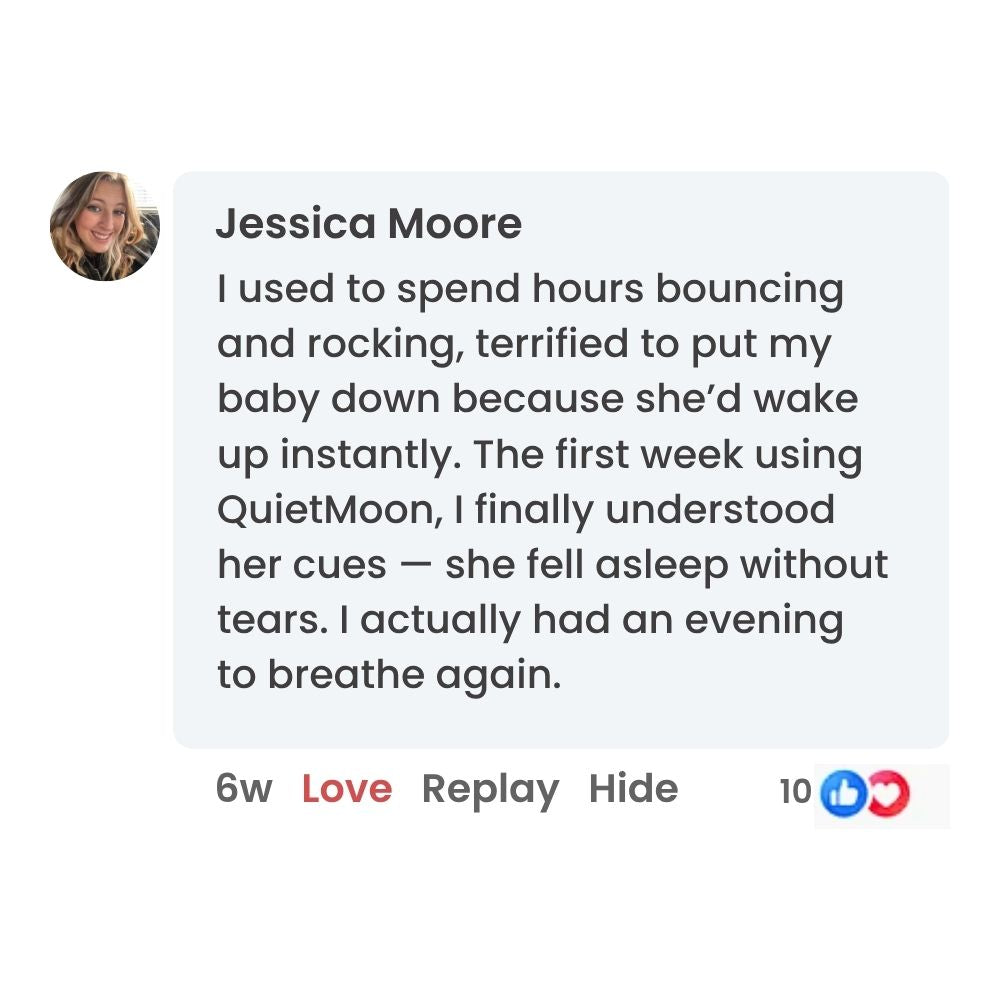Image resolution: width=1000 pixels, height=1000 pixels.
Task: Click the last line "to breathe again."
Action: [389, 675]
